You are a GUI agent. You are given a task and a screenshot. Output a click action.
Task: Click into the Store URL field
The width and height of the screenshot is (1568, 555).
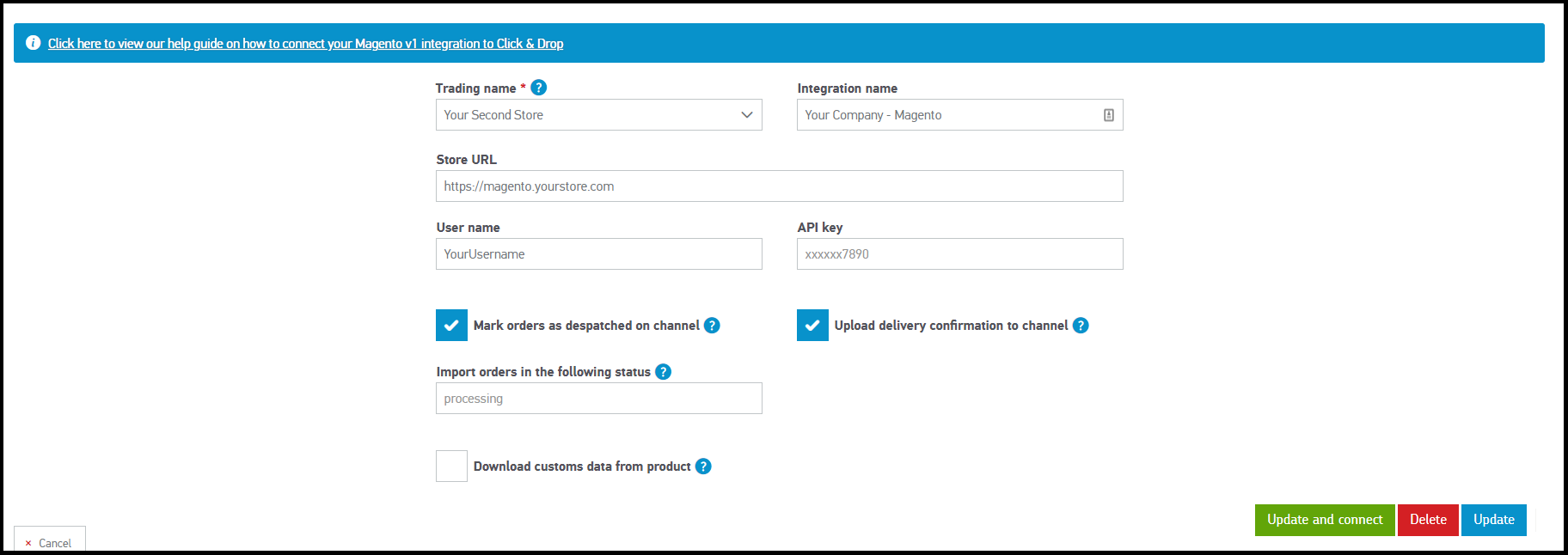point(779,186)
